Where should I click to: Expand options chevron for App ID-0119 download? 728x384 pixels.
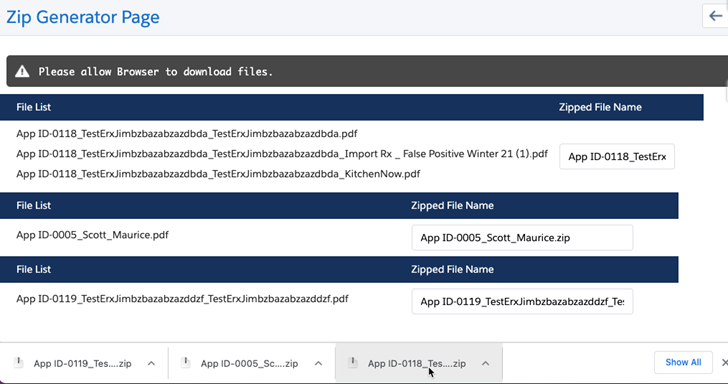151,363
